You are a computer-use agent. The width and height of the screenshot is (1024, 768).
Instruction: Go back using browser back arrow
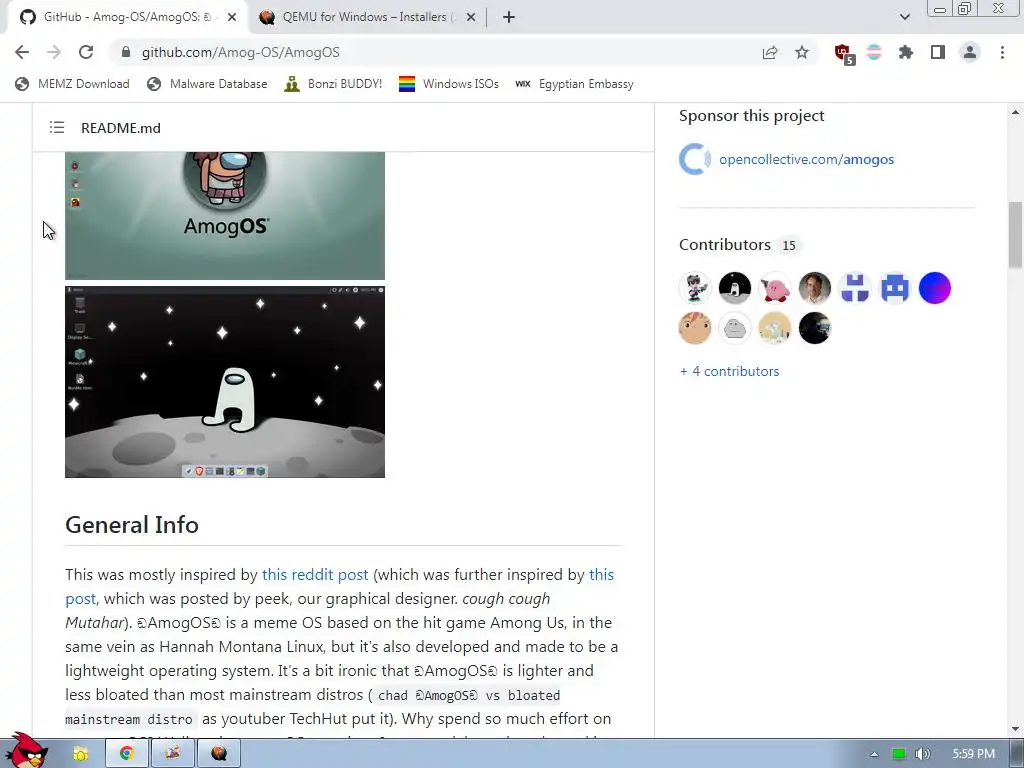click(x=22, y=52)
